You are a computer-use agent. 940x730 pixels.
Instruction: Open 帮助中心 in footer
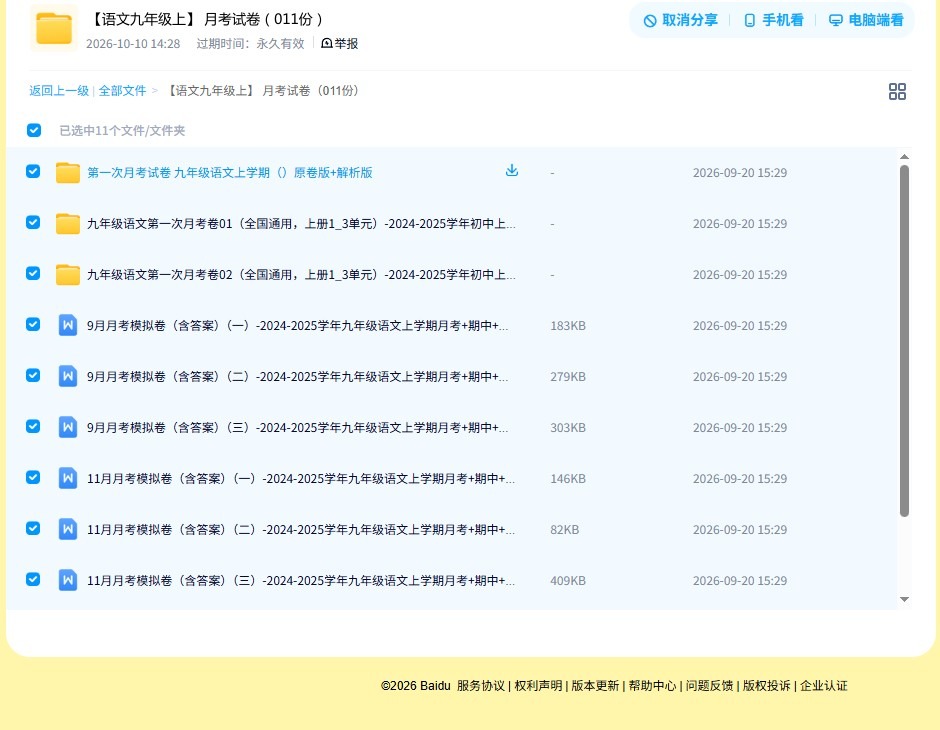[x=652, y=685]
